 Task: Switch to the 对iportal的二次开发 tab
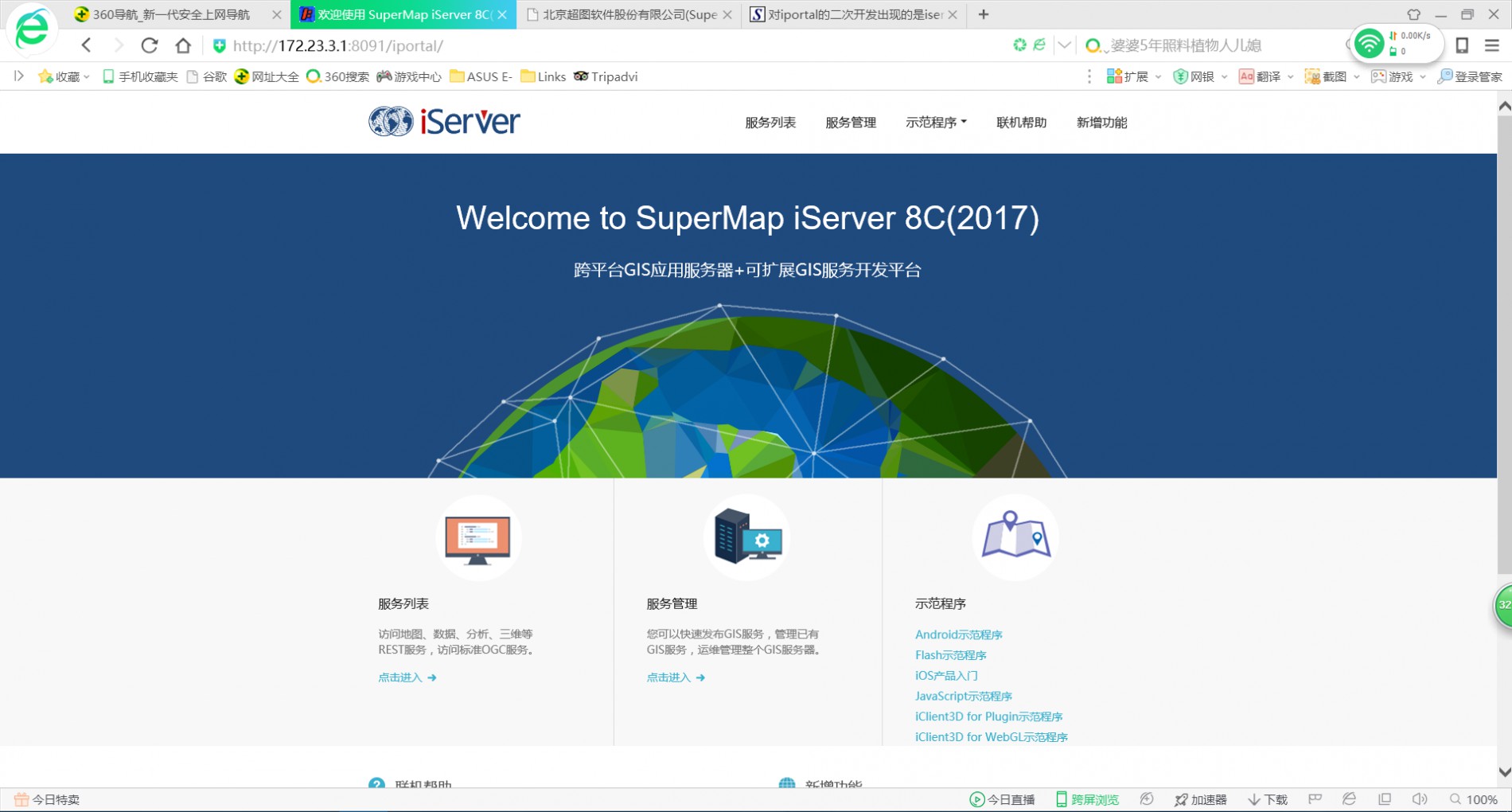[x=853, y=14]
